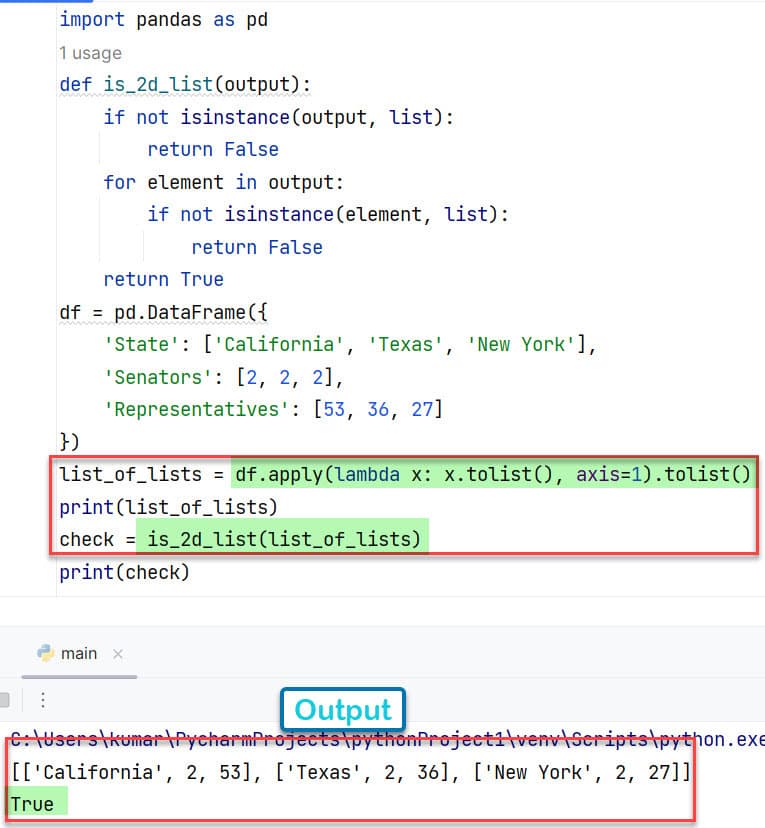The width and height of the screenshot is (765, 828).
Task: Click 'for element in output:' line
Action: point(223,182)
